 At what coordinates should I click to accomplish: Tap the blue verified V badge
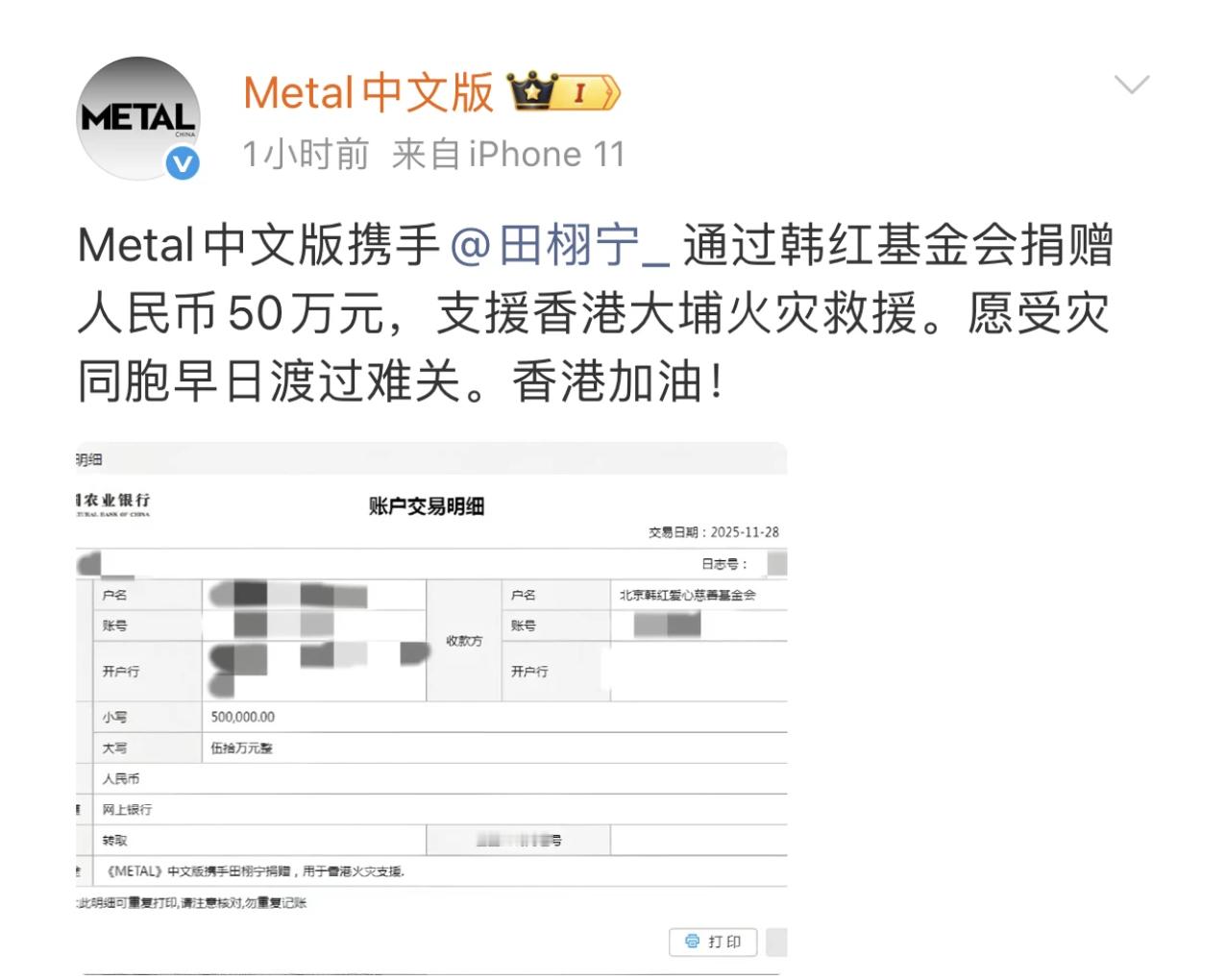pos(183,164)
